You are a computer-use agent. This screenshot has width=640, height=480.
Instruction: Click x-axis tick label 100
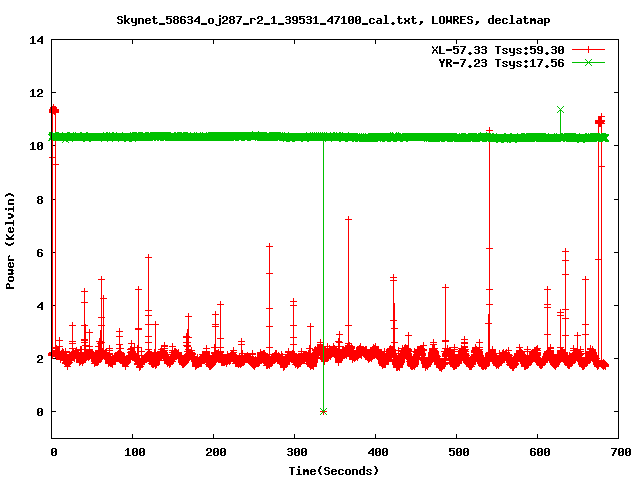135,452
